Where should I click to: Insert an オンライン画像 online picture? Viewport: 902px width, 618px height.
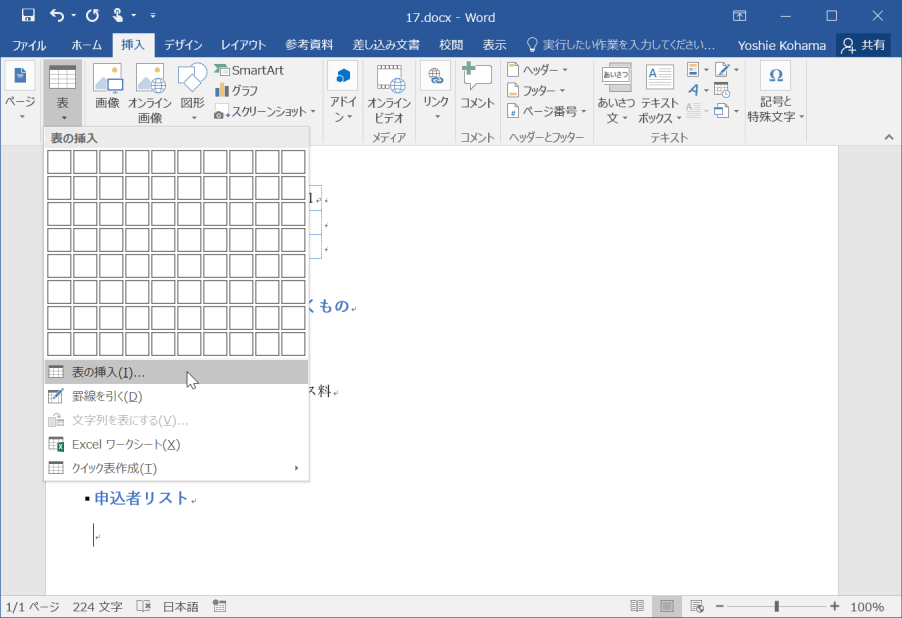(x=150, y=93)
